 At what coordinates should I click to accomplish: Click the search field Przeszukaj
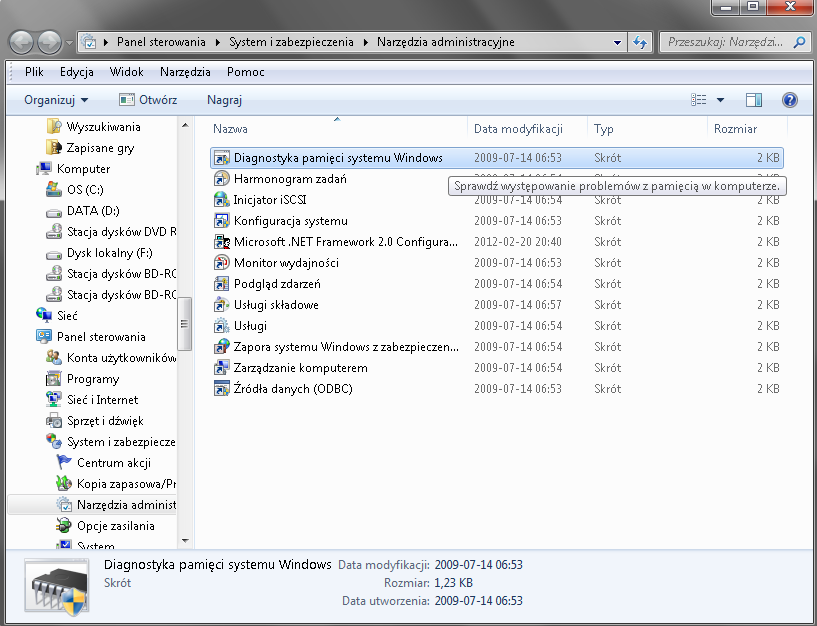725,42
